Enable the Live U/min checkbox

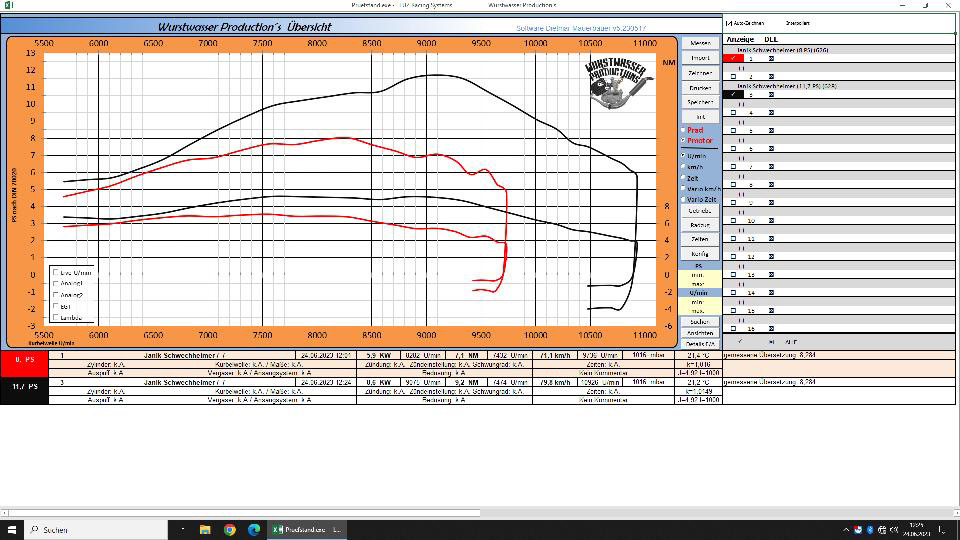[x=56, y=272]
